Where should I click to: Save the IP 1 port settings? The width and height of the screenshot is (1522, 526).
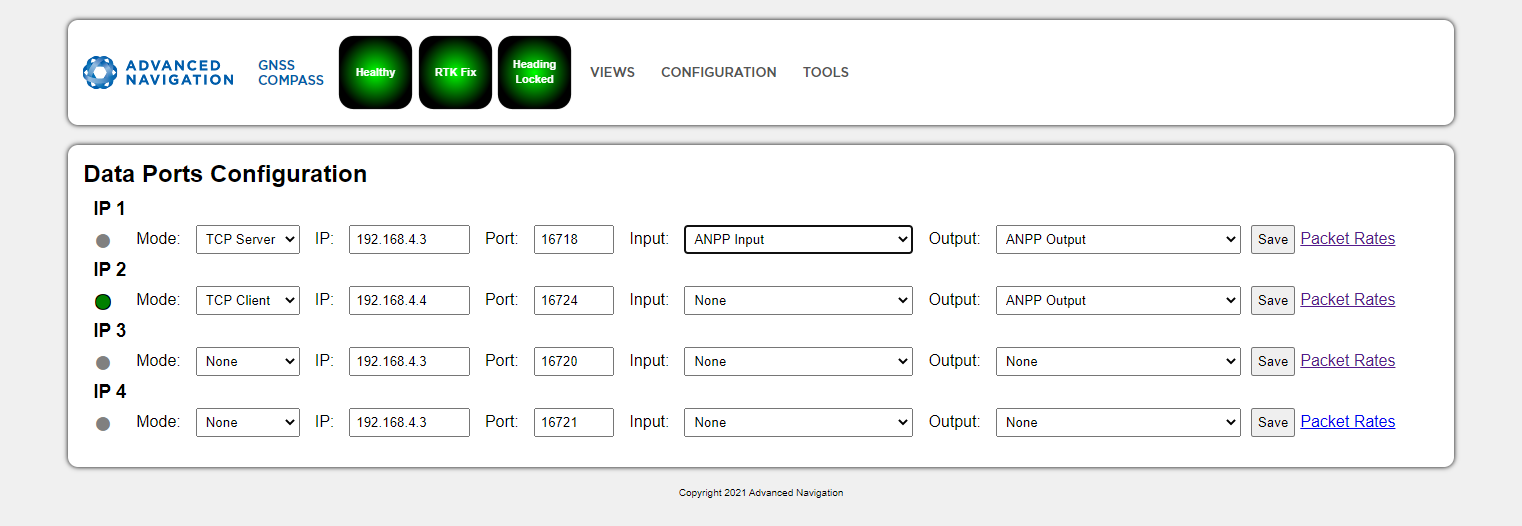coord(1273,239)
